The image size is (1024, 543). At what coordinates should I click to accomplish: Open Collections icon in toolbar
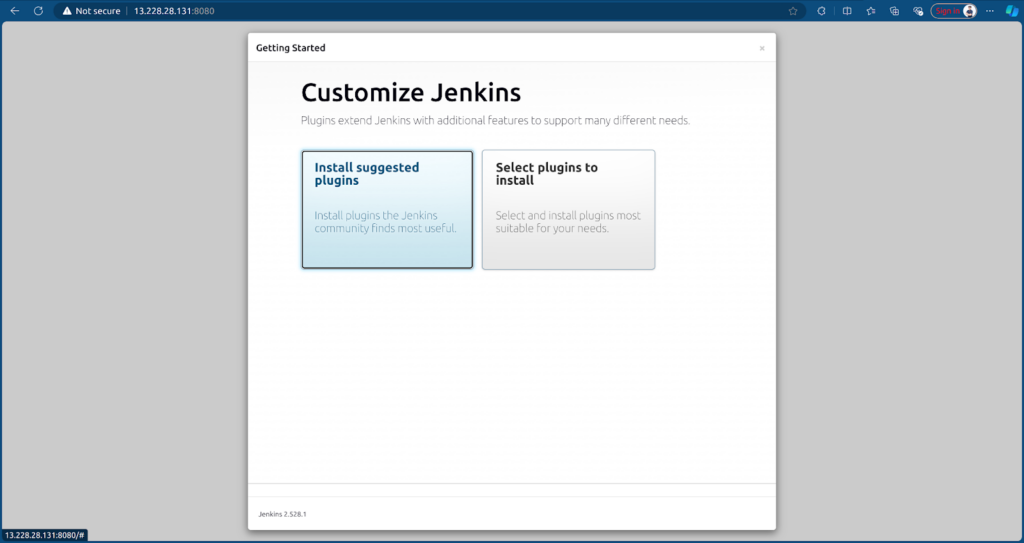[x=895, y=11]
